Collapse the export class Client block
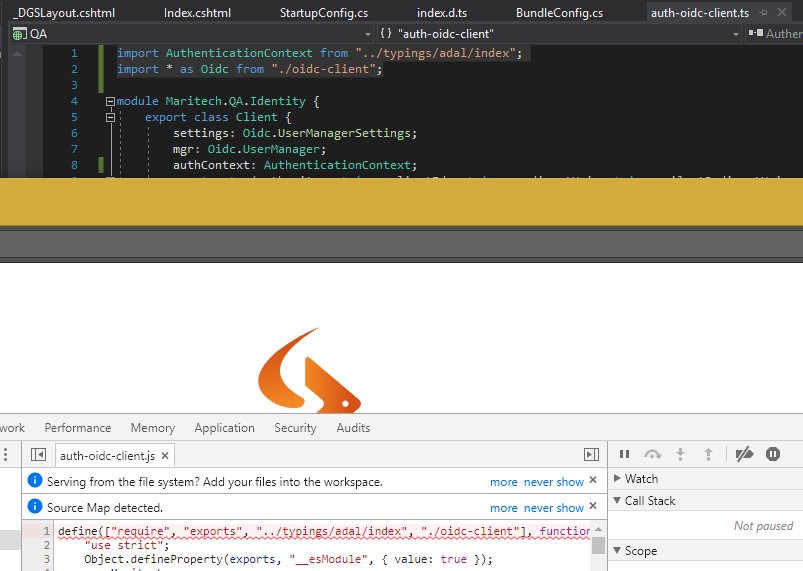The height and width of the screenshot is (571, 803). tap(110, 117)
